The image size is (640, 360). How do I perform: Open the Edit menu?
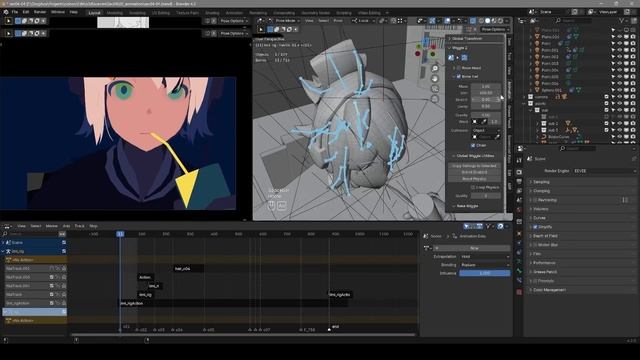click(26, 12)
